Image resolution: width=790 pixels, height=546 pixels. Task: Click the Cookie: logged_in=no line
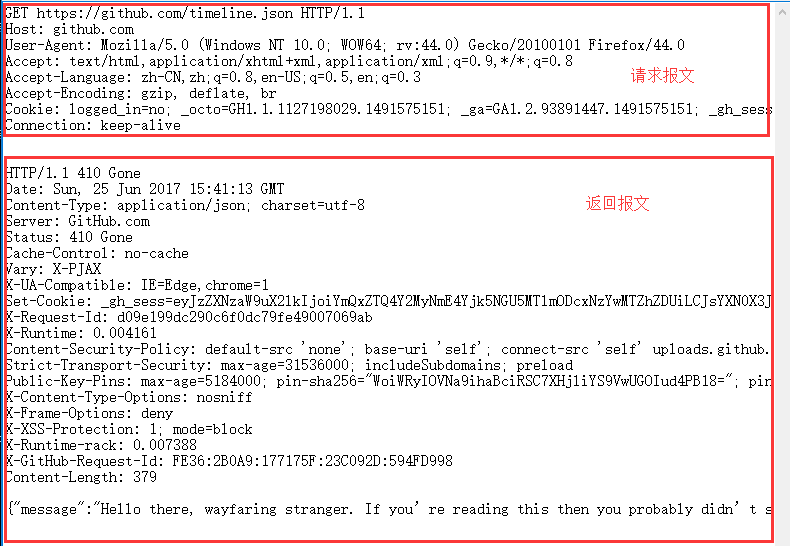coord(388,109)
